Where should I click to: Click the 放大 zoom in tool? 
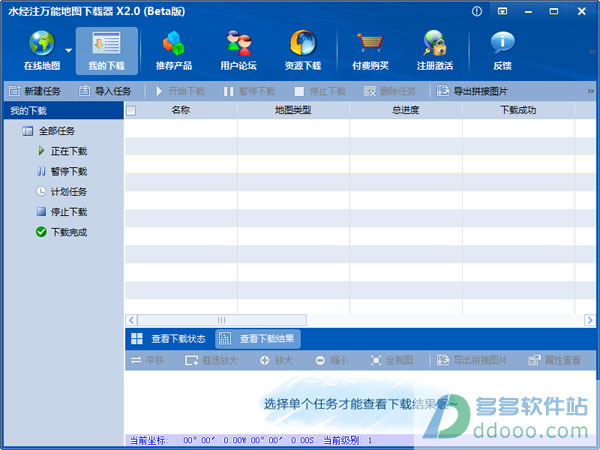click(276, 360)
